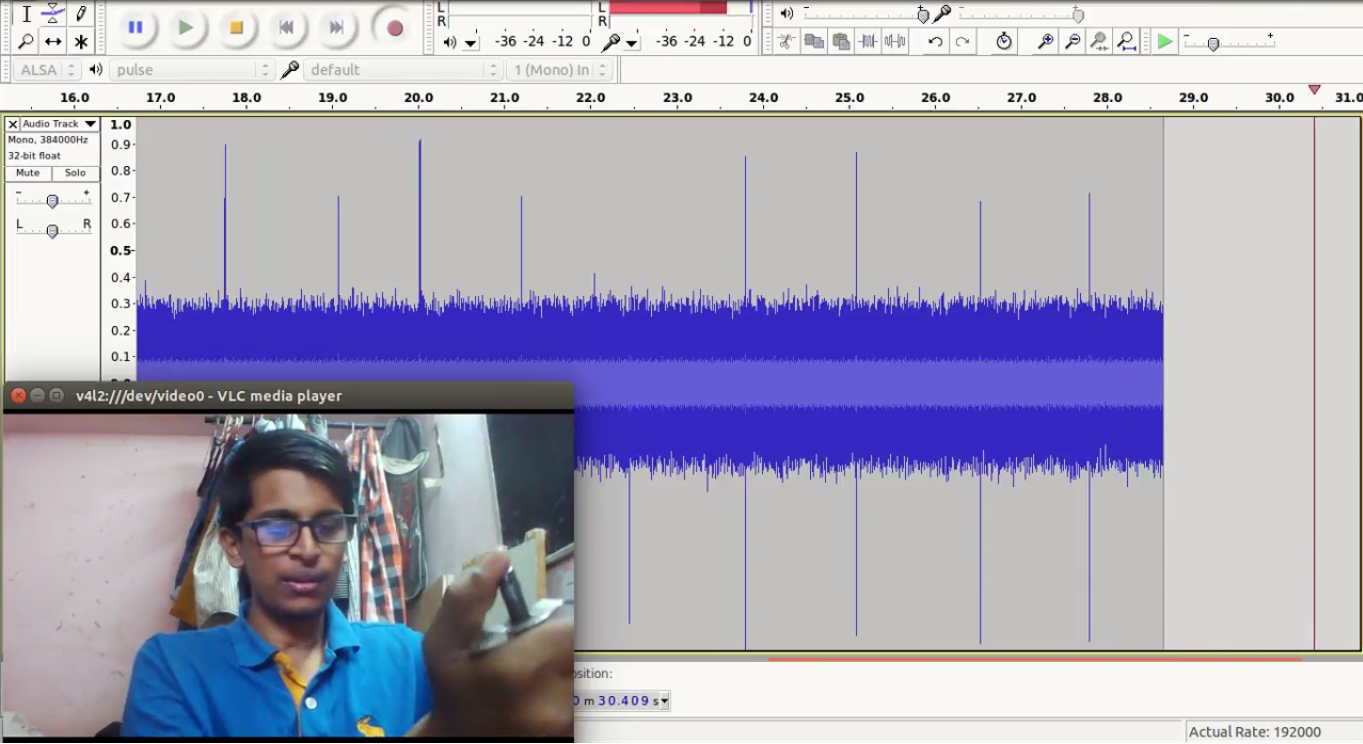The width and height of the screenshot is (1363, 744).
Task: Select the Multi-tool asterisk icon
Action: tap(81, 42)
